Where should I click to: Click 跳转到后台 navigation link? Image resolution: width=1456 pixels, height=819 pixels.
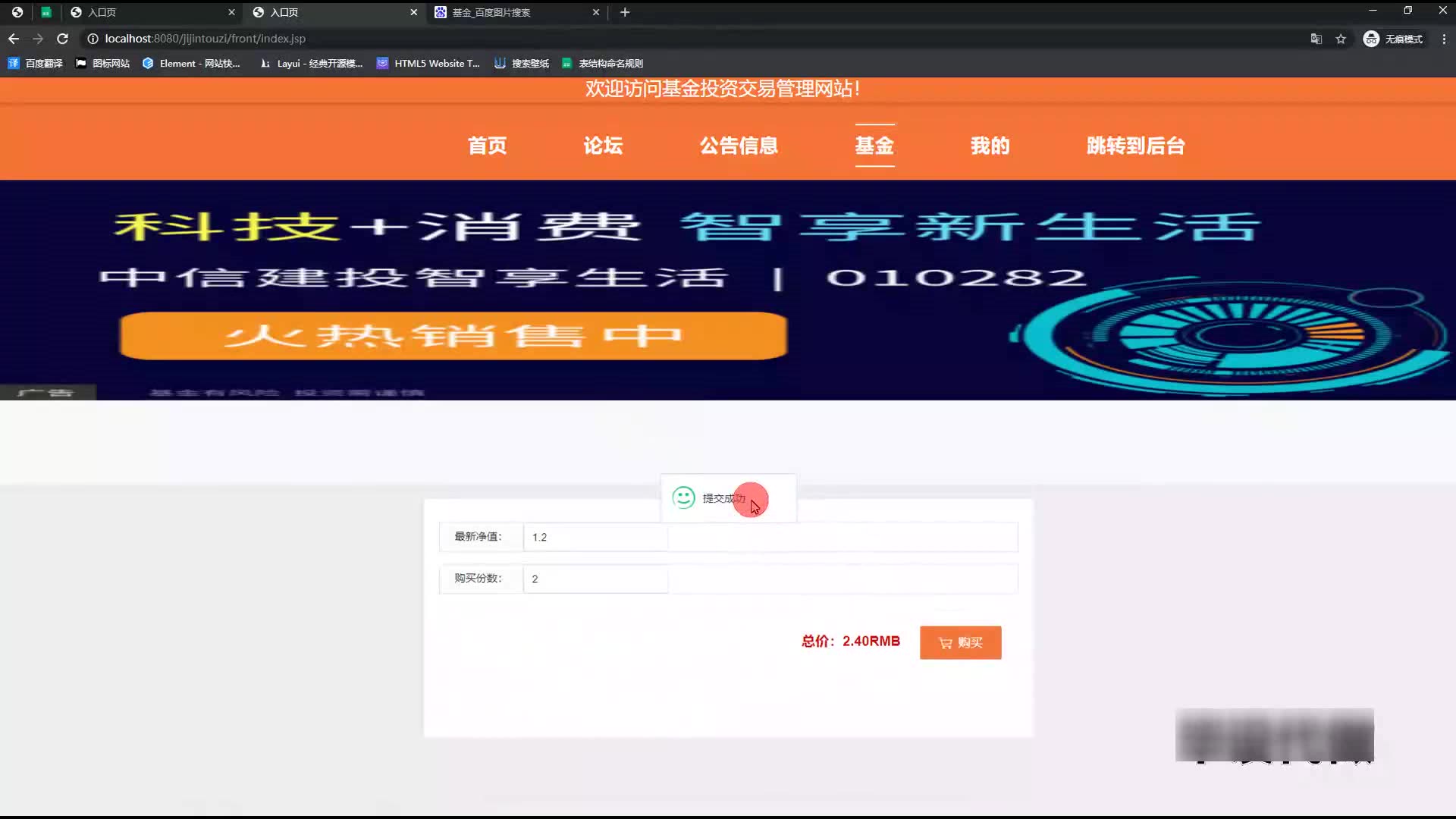(1135, 146)
